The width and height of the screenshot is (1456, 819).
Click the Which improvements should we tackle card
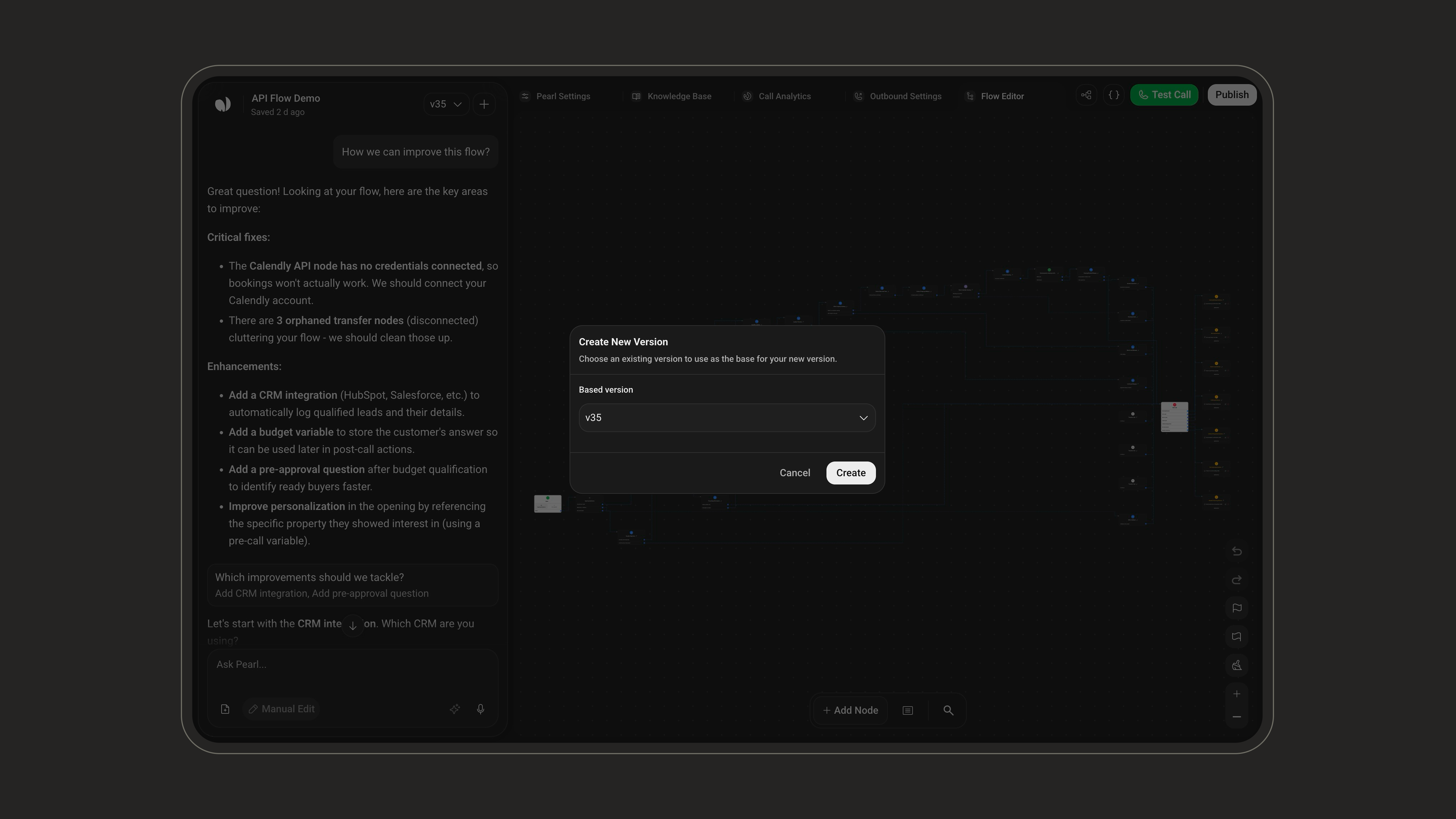click(352, 585)
